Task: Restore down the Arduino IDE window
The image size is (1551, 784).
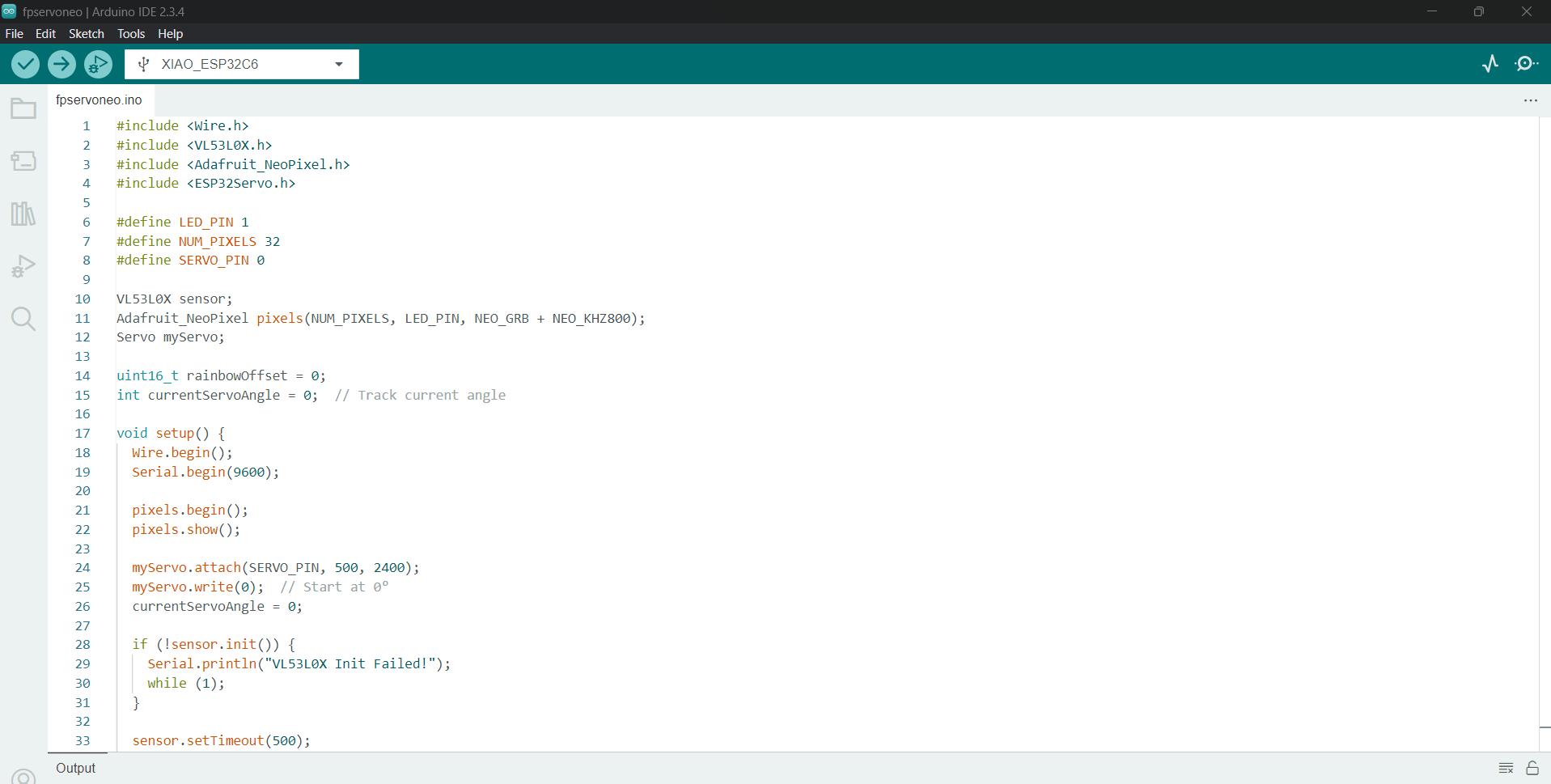Action: [x=1479, y=11]
